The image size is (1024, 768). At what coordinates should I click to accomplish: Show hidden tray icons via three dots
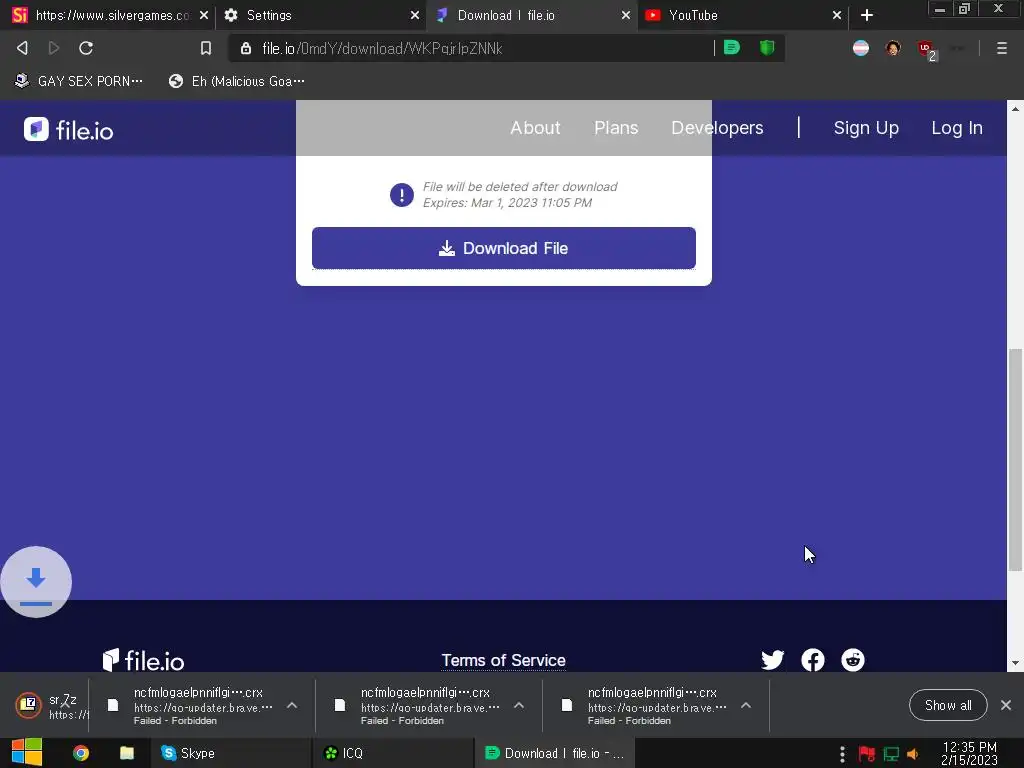(842, 754)
